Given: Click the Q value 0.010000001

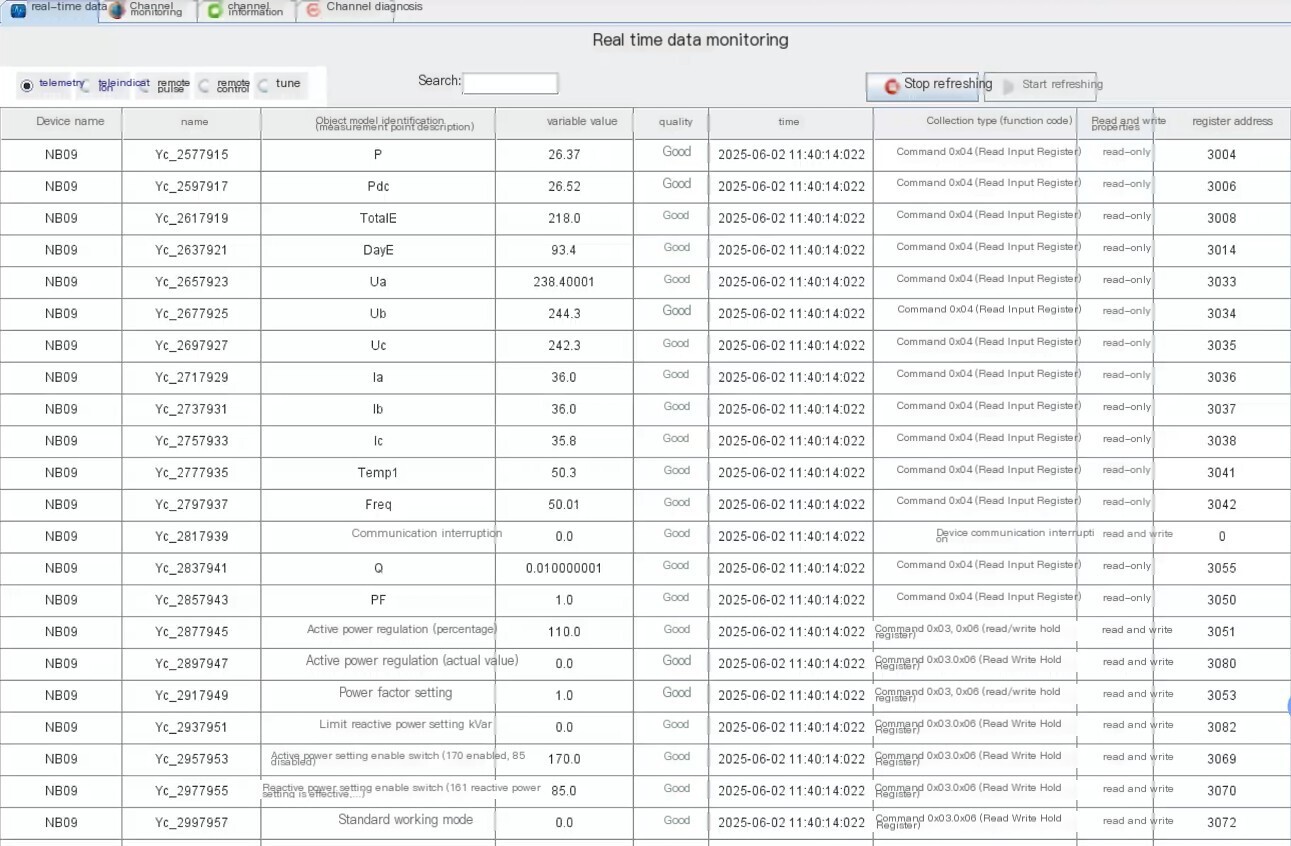Looking at the screenshot, I should [x=564, y=569].
